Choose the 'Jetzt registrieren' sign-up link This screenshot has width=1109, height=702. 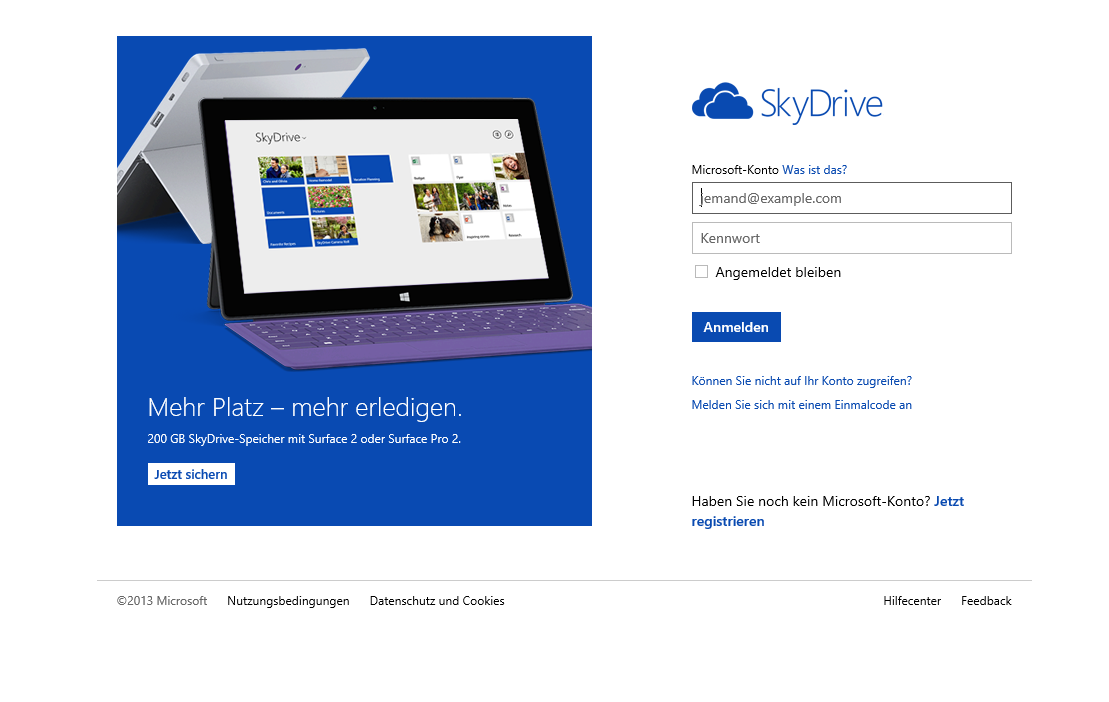(x=828, y=511)
